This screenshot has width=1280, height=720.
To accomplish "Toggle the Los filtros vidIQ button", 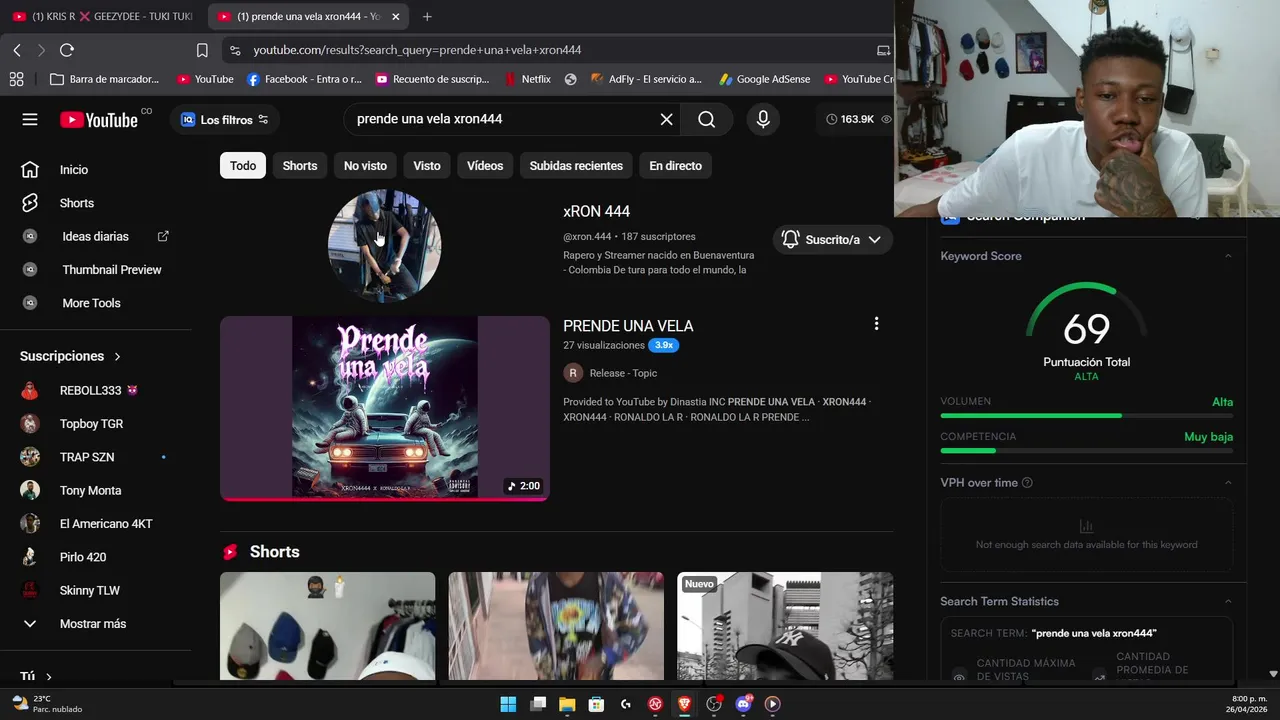I will click(x=224, y=120).
